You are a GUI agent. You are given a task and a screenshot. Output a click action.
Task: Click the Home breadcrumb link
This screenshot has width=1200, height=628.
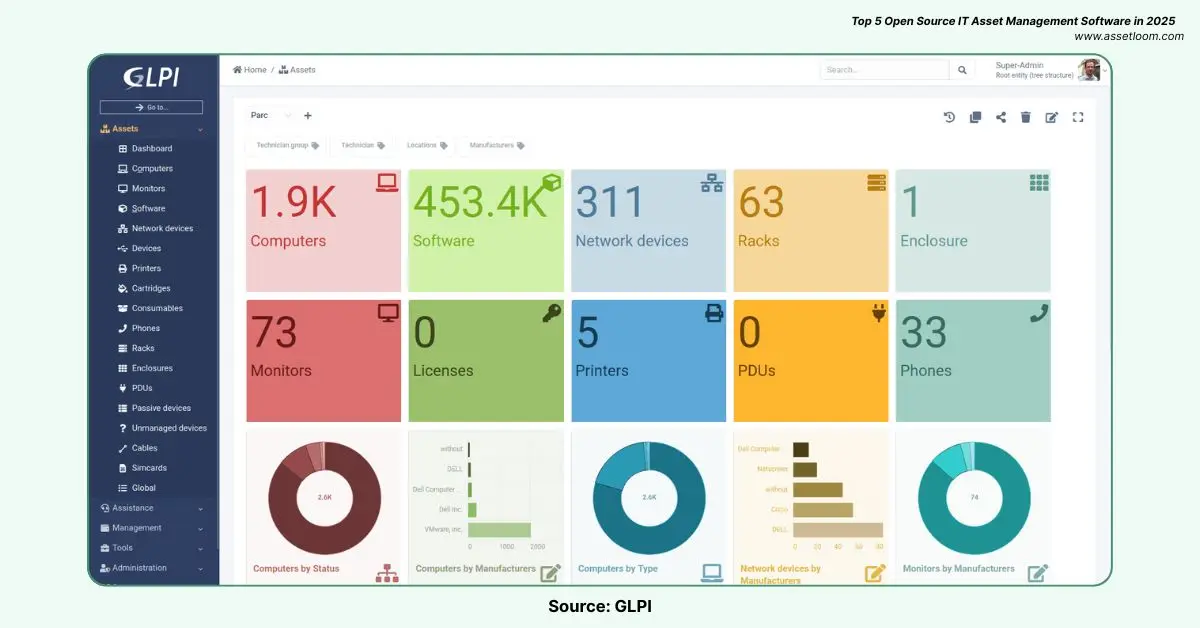tap(250, 70)
